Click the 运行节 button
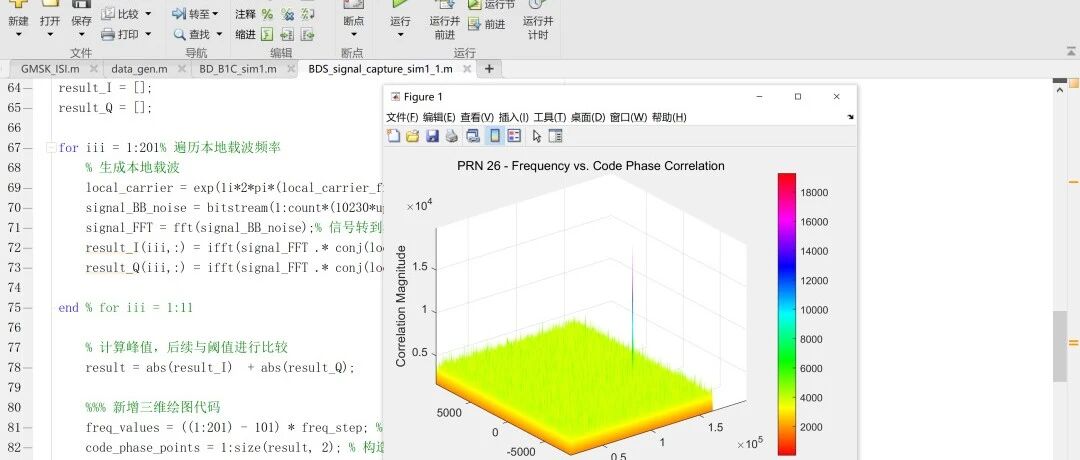The image size is (1080, 460). point(491,4)
